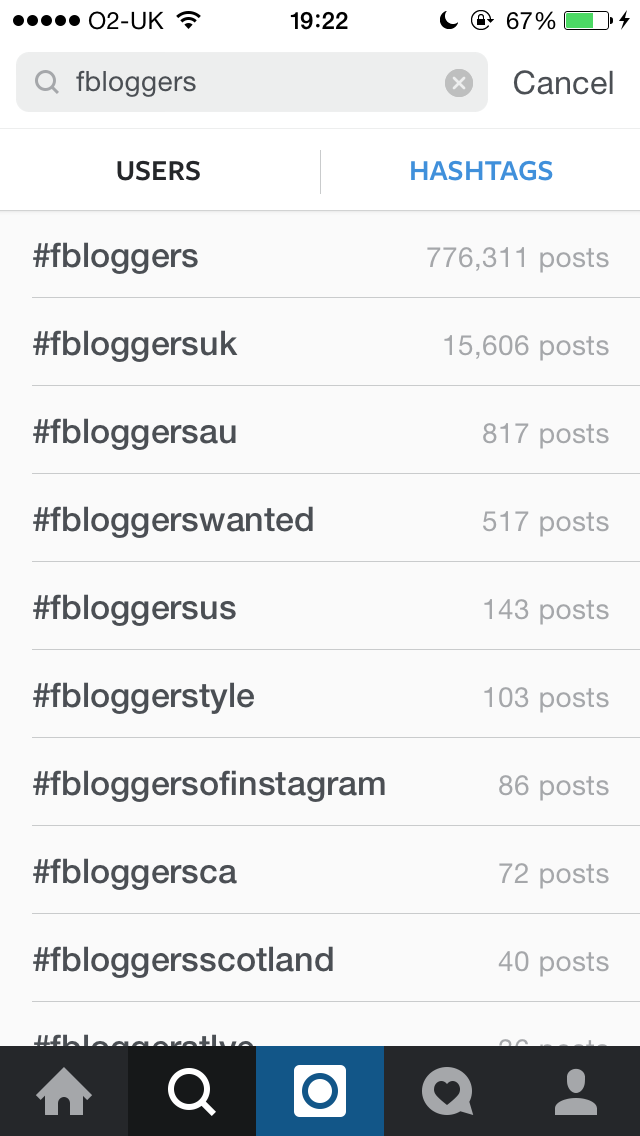Cancel the search
The height and width of the screenshot is (1136, 640).
tap(563, 83)
